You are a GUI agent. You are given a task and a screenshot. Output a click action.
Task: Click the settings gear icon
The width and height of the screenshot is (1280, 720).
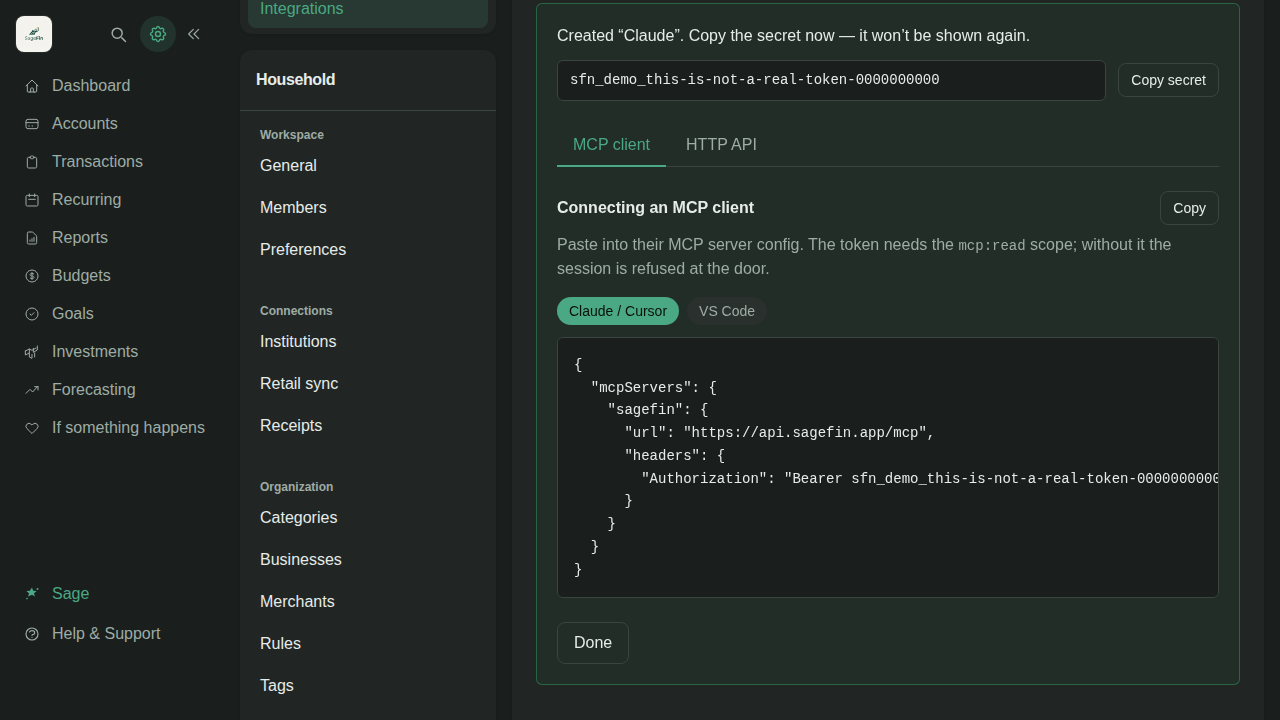point(158,34)
